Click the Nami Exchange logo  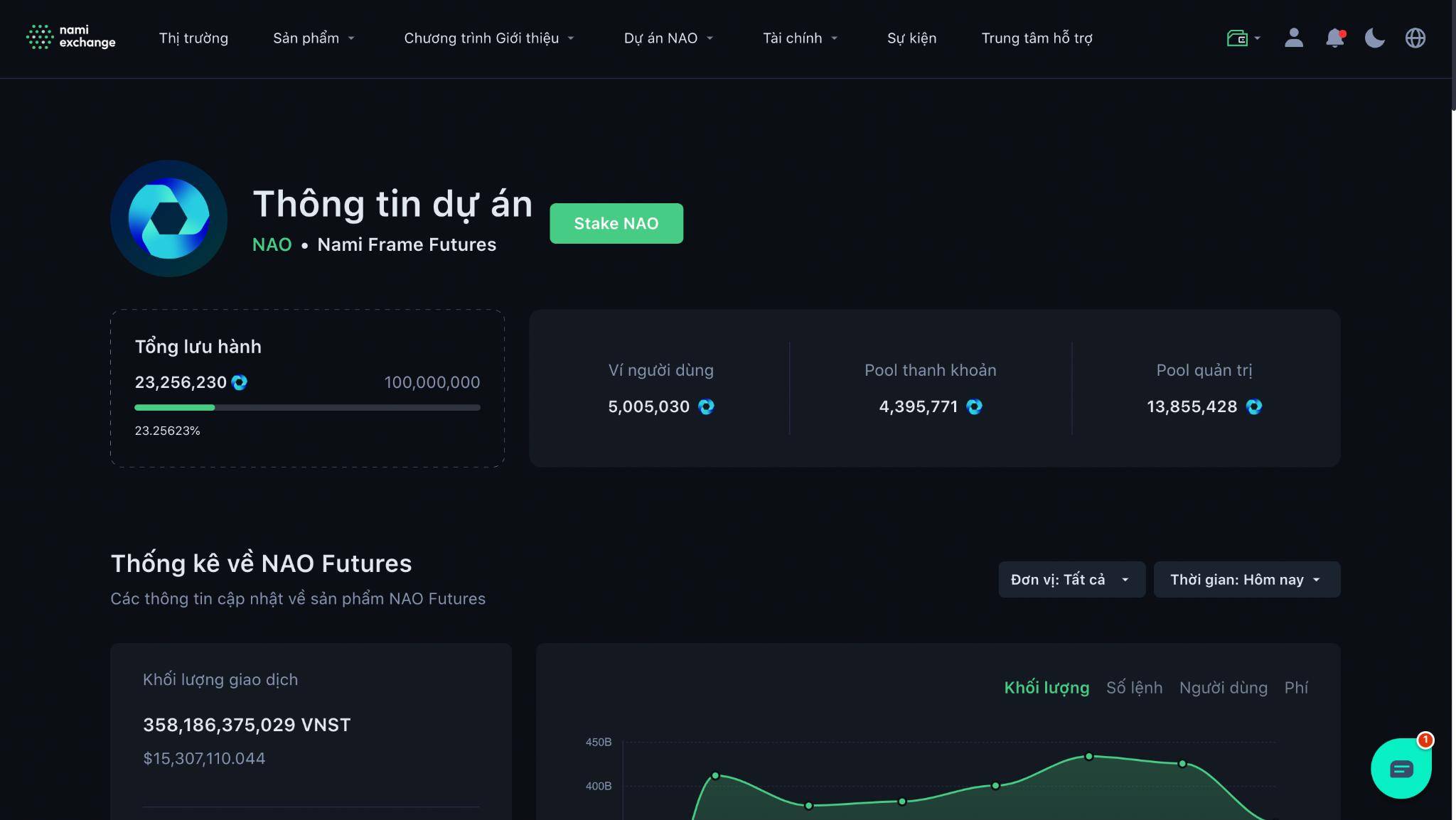70,37
